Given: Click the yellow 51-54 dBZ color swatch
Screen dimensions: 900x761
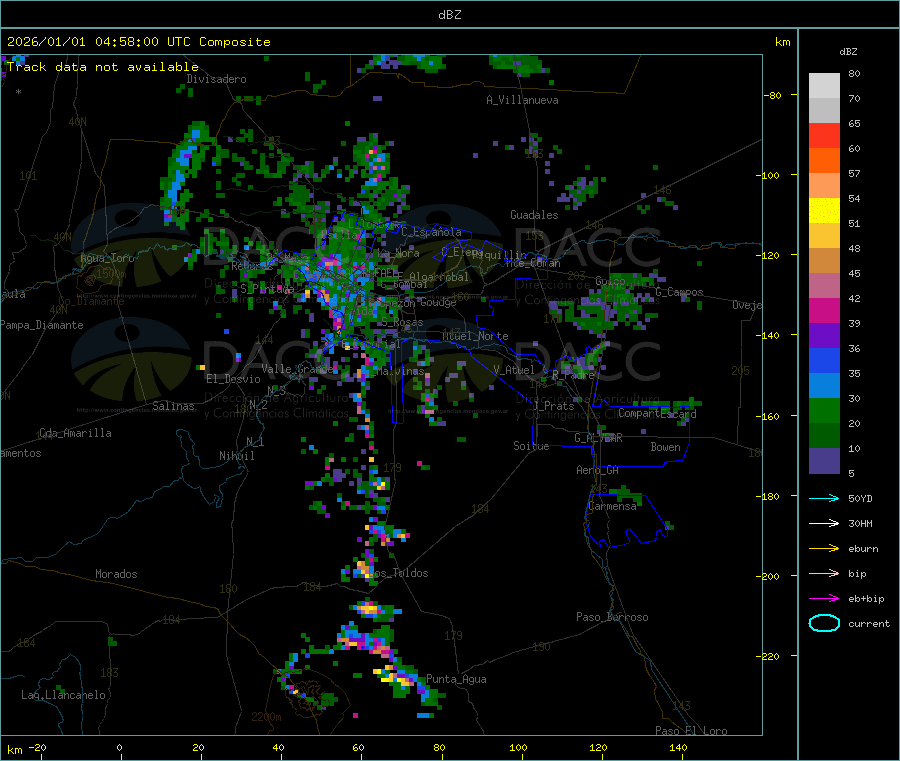Looking at the screenshot, I should [824, 211].
